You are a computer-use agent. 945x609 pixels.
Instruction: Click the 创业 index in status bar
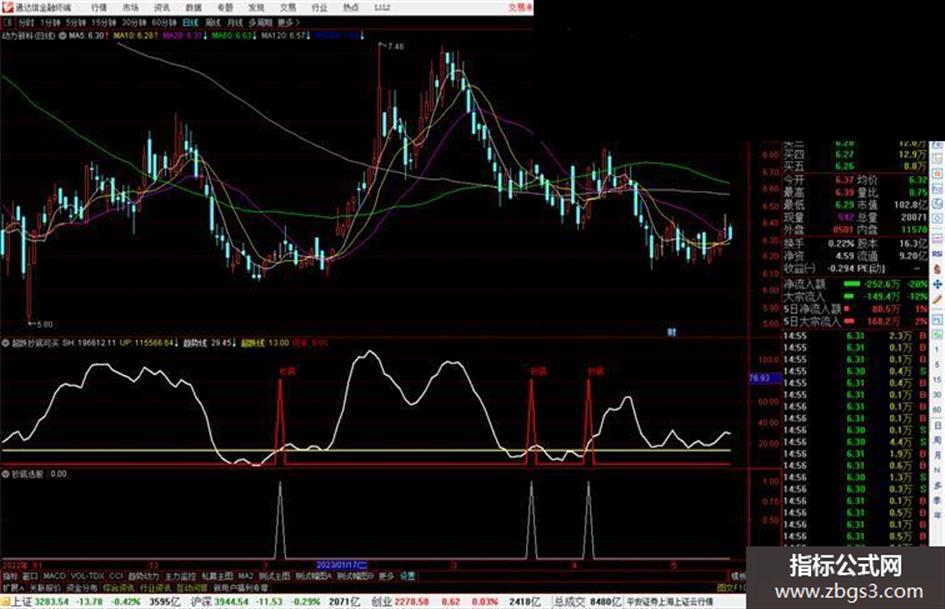pyautogui.click(x=381, y=602)
